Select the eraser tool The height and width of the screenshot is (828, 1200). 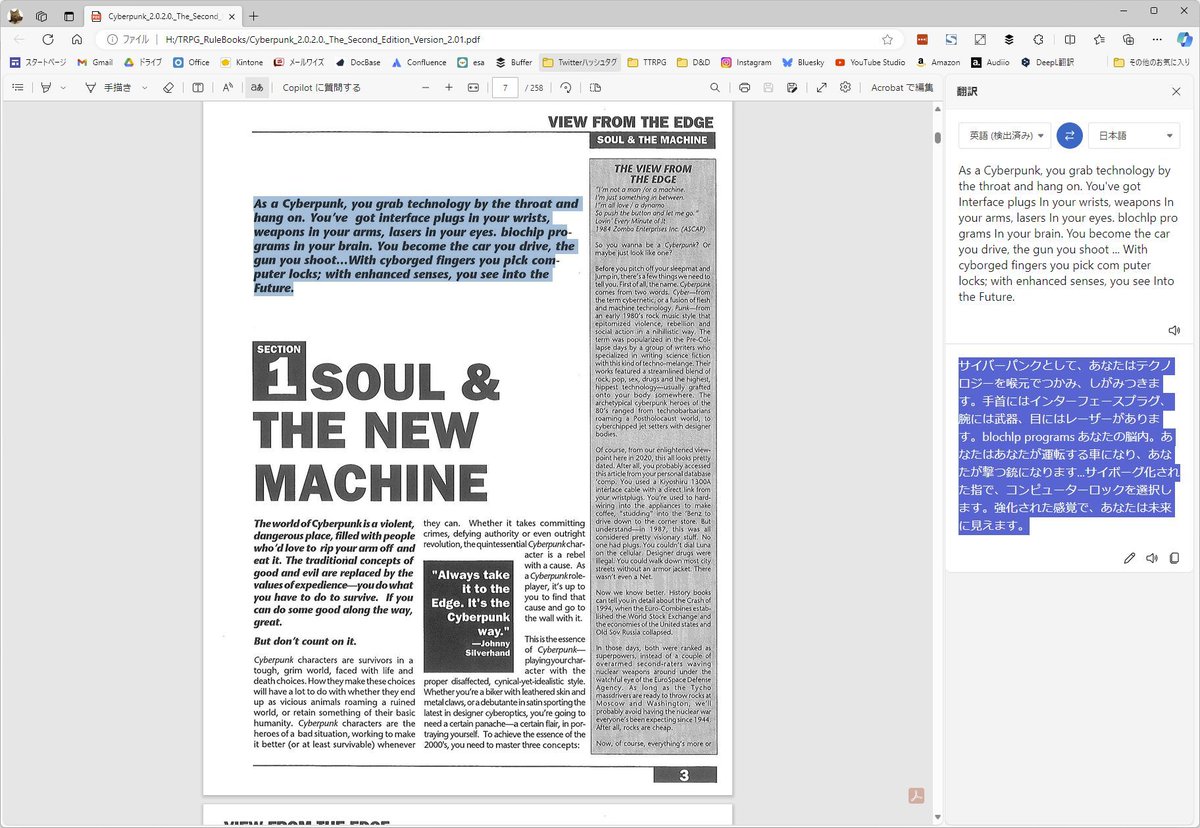click(x=168, y=88)
